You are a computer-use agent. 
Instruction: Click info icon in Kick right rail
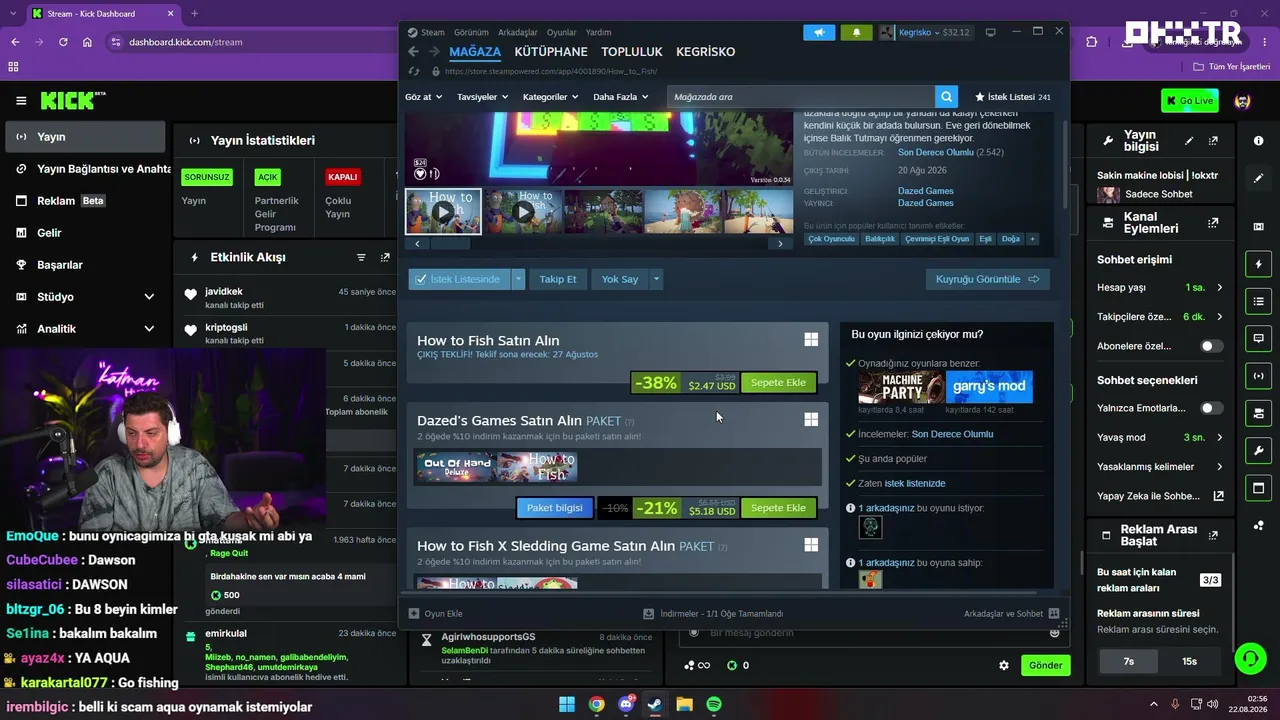[1258, 141]
